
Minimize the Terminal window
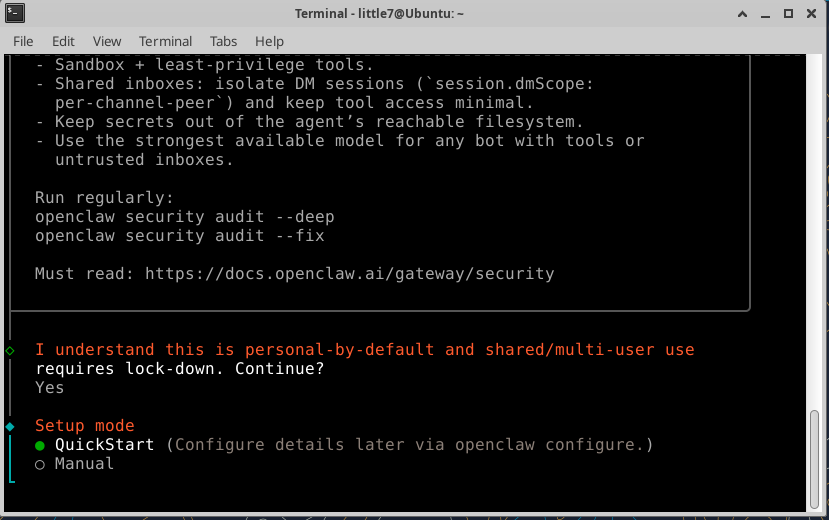click(765, 14)
